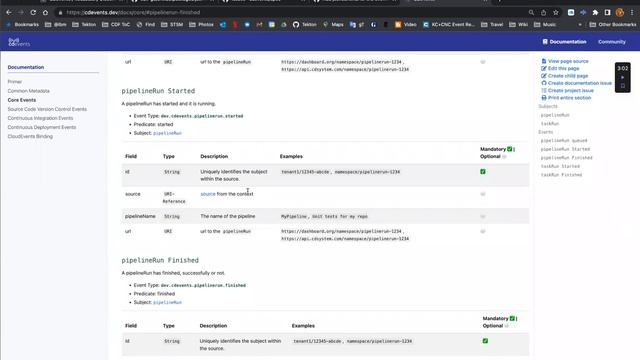Click the zoom magnifier icon in the address bar
Screen dimensions: 640x360
531,13
